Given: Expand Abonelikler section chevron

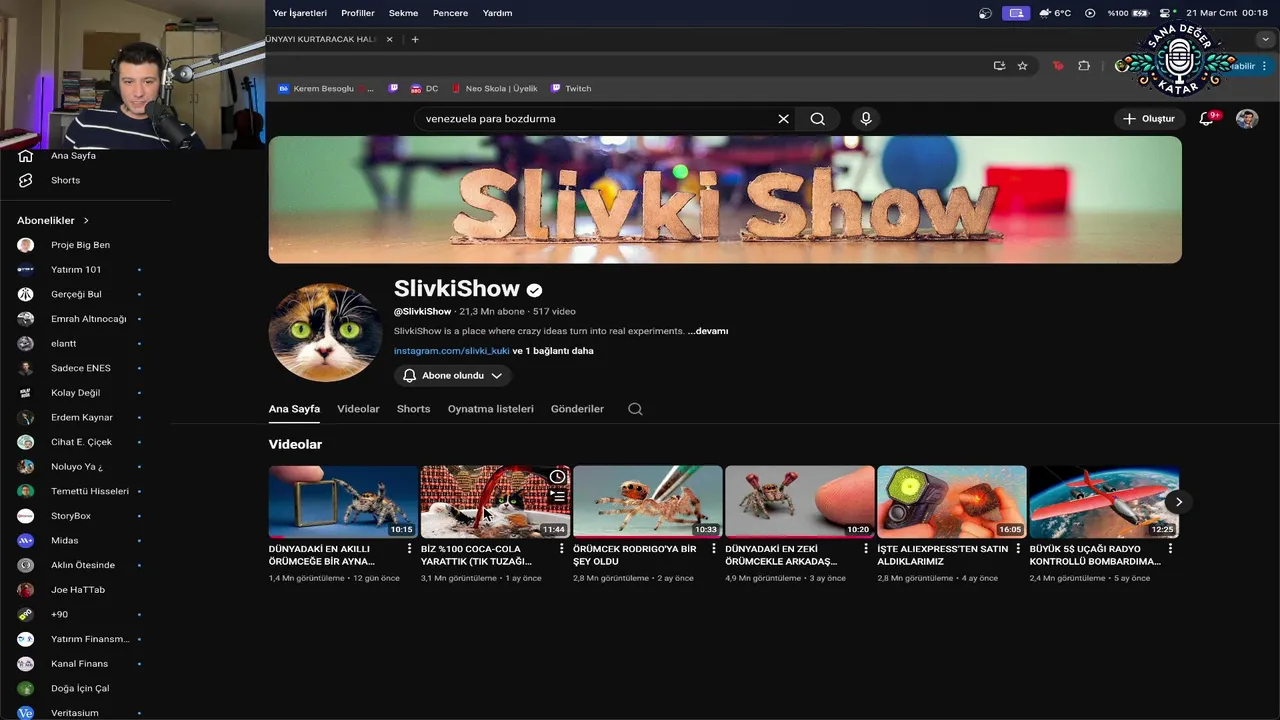Looking at the screenshot, I should (x=86, y=220).
